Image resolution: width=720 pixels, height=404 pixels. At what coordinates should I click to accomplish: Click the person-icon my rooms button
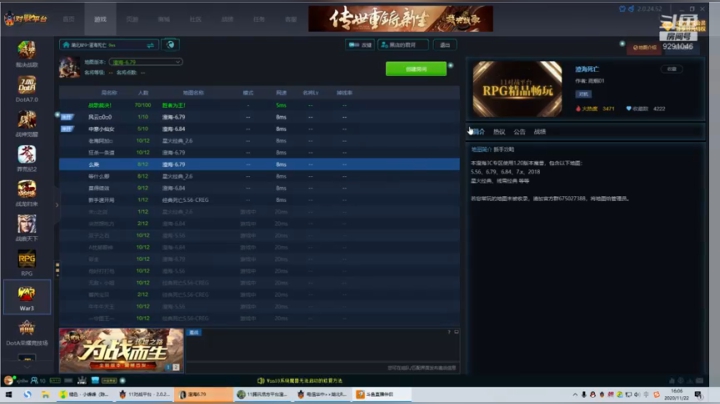[403, 45]
